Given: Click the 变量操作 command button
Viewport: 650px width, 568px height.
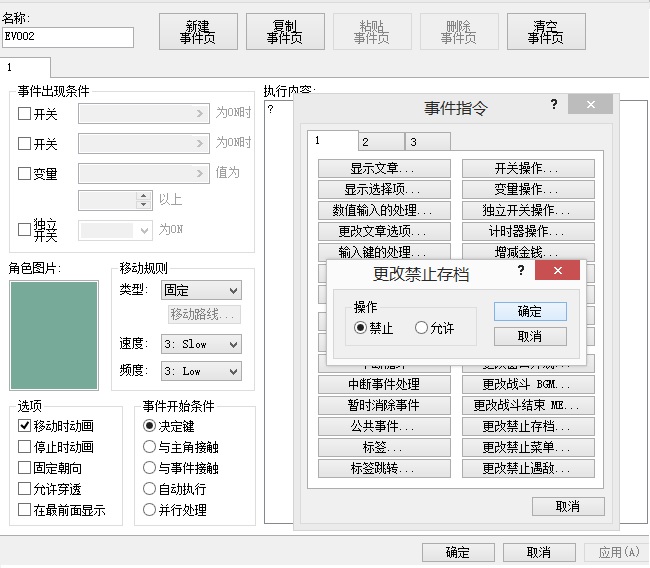Looking at the screenshot, I should click(529, 189).
